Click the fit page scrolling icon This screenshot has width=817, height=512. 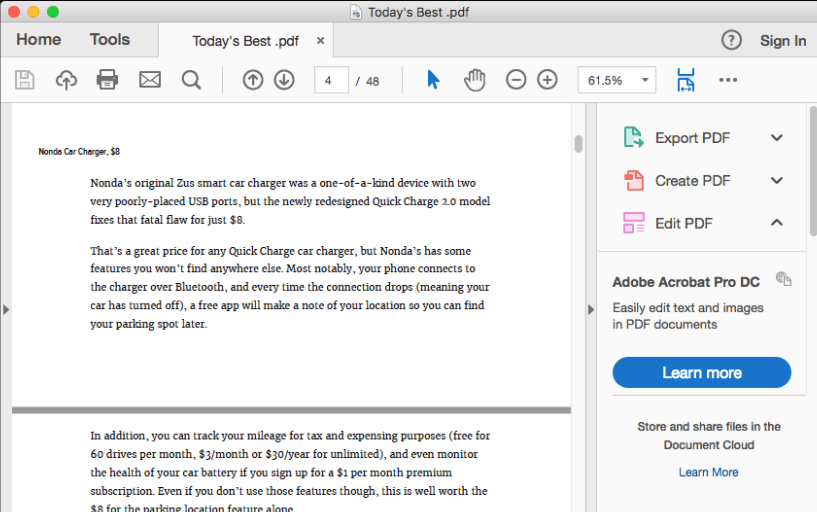(x=685, y=80)
